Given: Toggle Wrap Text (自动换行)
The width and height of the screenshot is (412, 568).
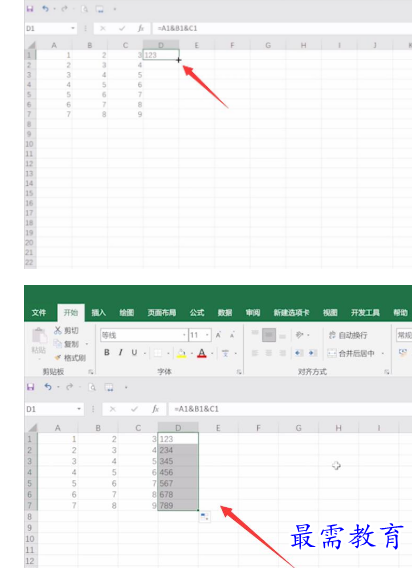Looking at the screenshot, I should click(x=348, y=335).
